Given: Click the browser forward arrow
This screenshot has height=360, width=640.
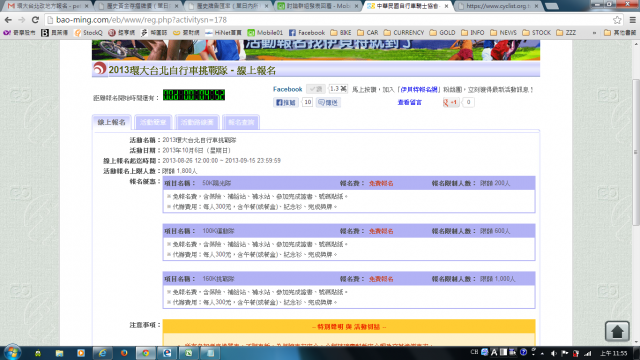Looking at the screenshot, I should tap(22, 20).
